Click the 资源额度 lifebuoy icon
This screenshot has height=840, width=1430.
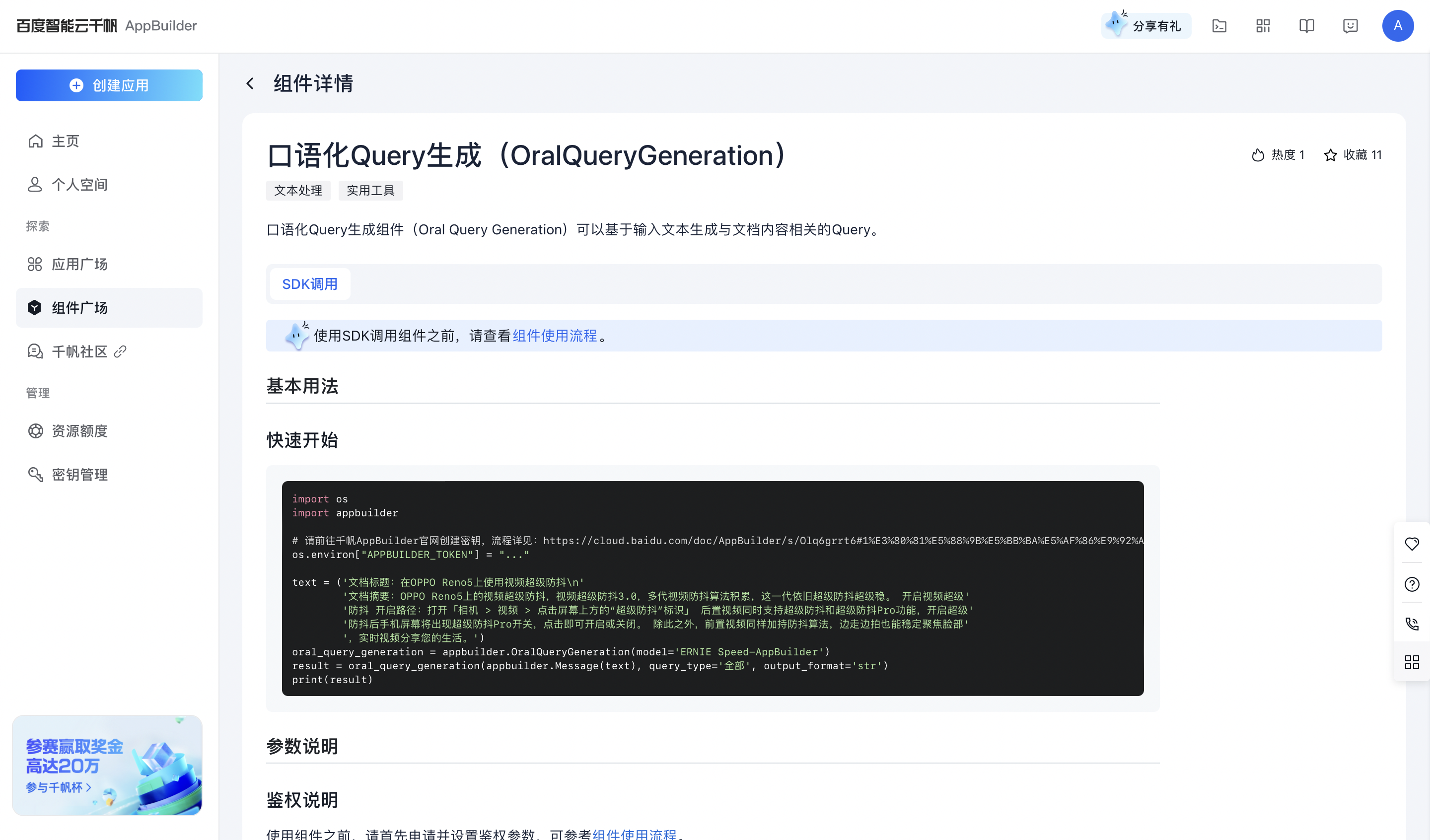[x=35, y=431]
